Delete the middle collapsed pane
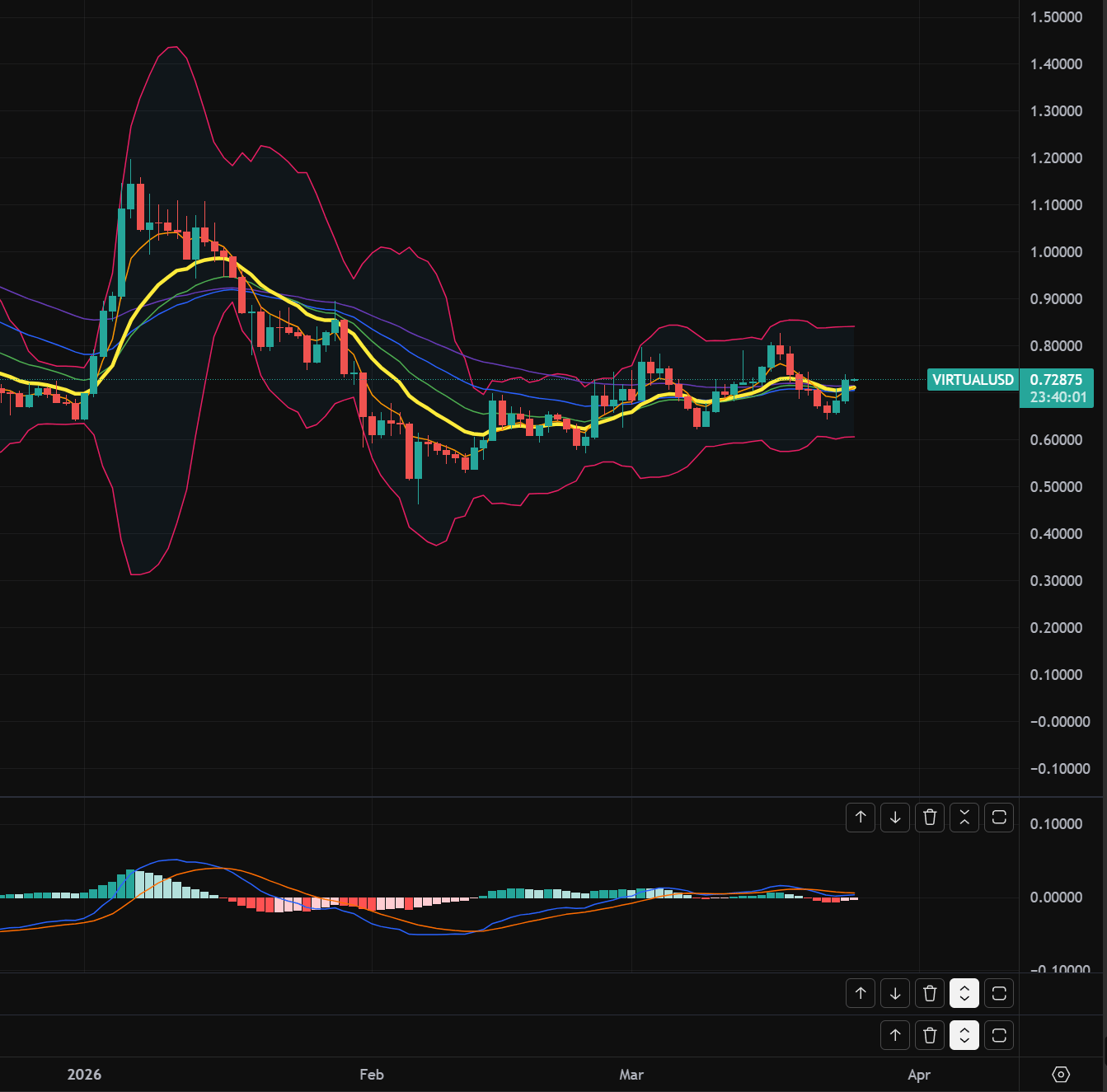 click(930, 993)
